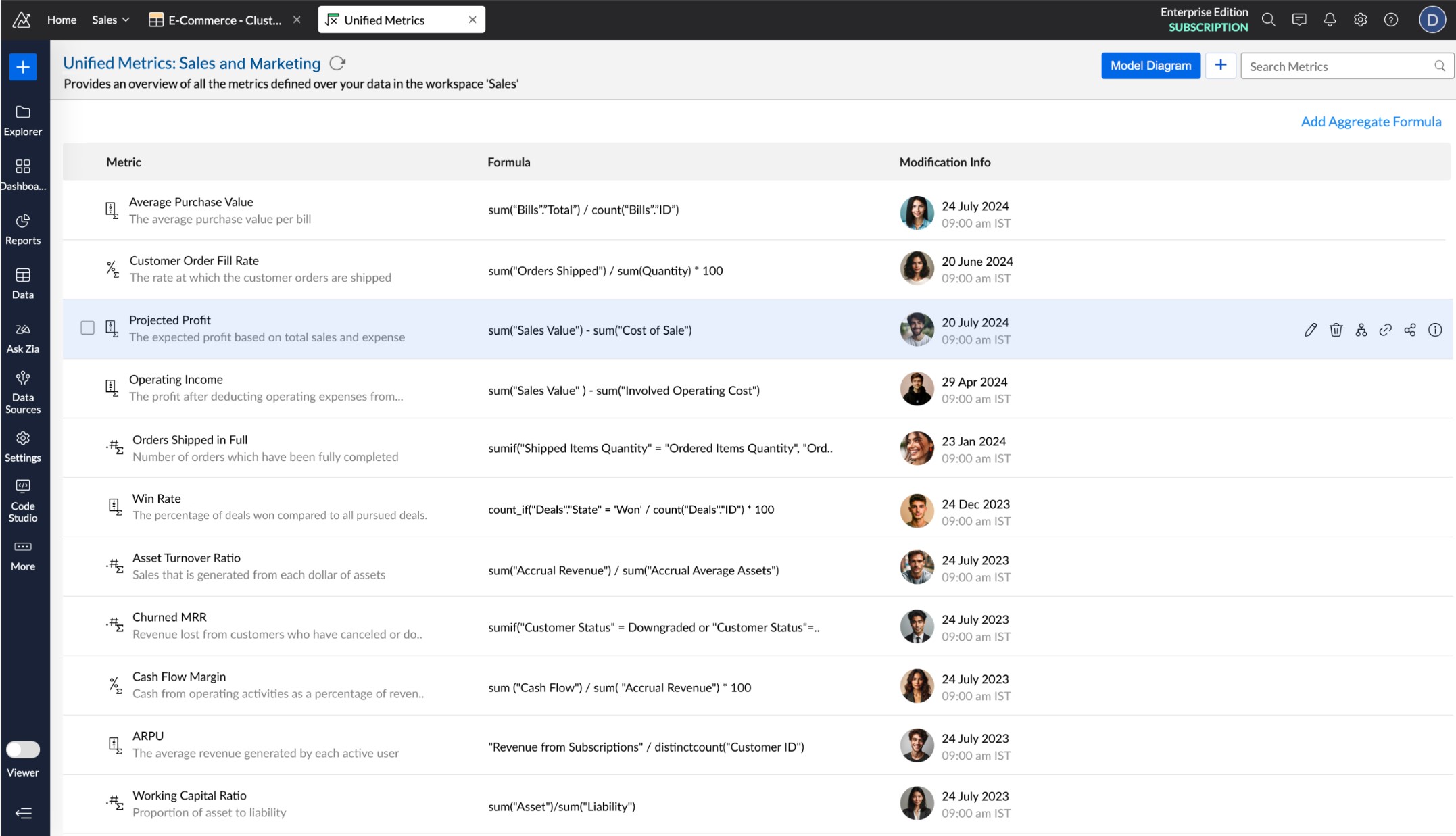Open the share icon on the Projected Profit row

pos(1409,330)
